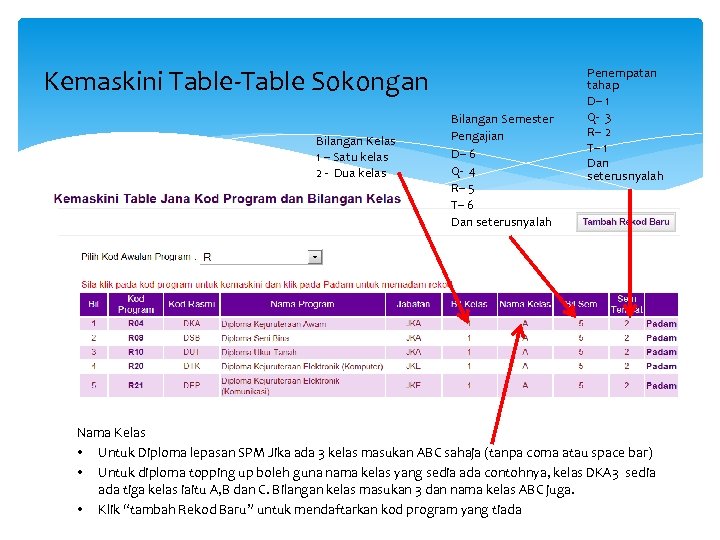Click Padam for Diploma Ukur Tanah row
720x540 pixels.
point(661,352)
